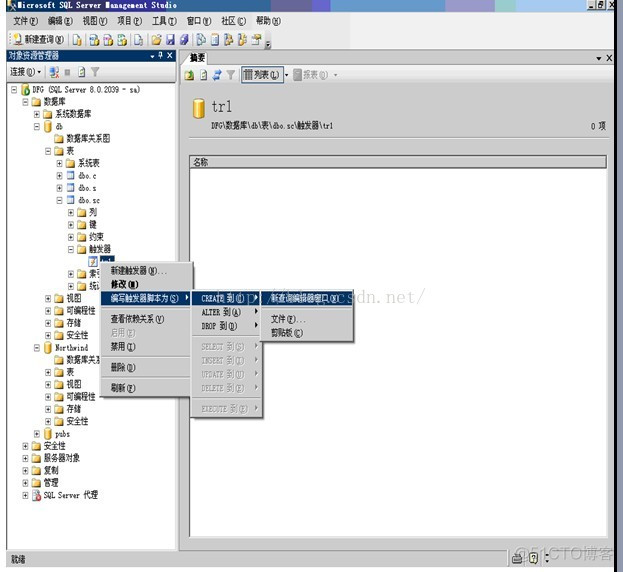Image resolution: width=623 pixels, height=572 pixels.
Task: Choose 删除 (Delete) in the context menu
Action: pyautogui.click(x=146, y=367)
